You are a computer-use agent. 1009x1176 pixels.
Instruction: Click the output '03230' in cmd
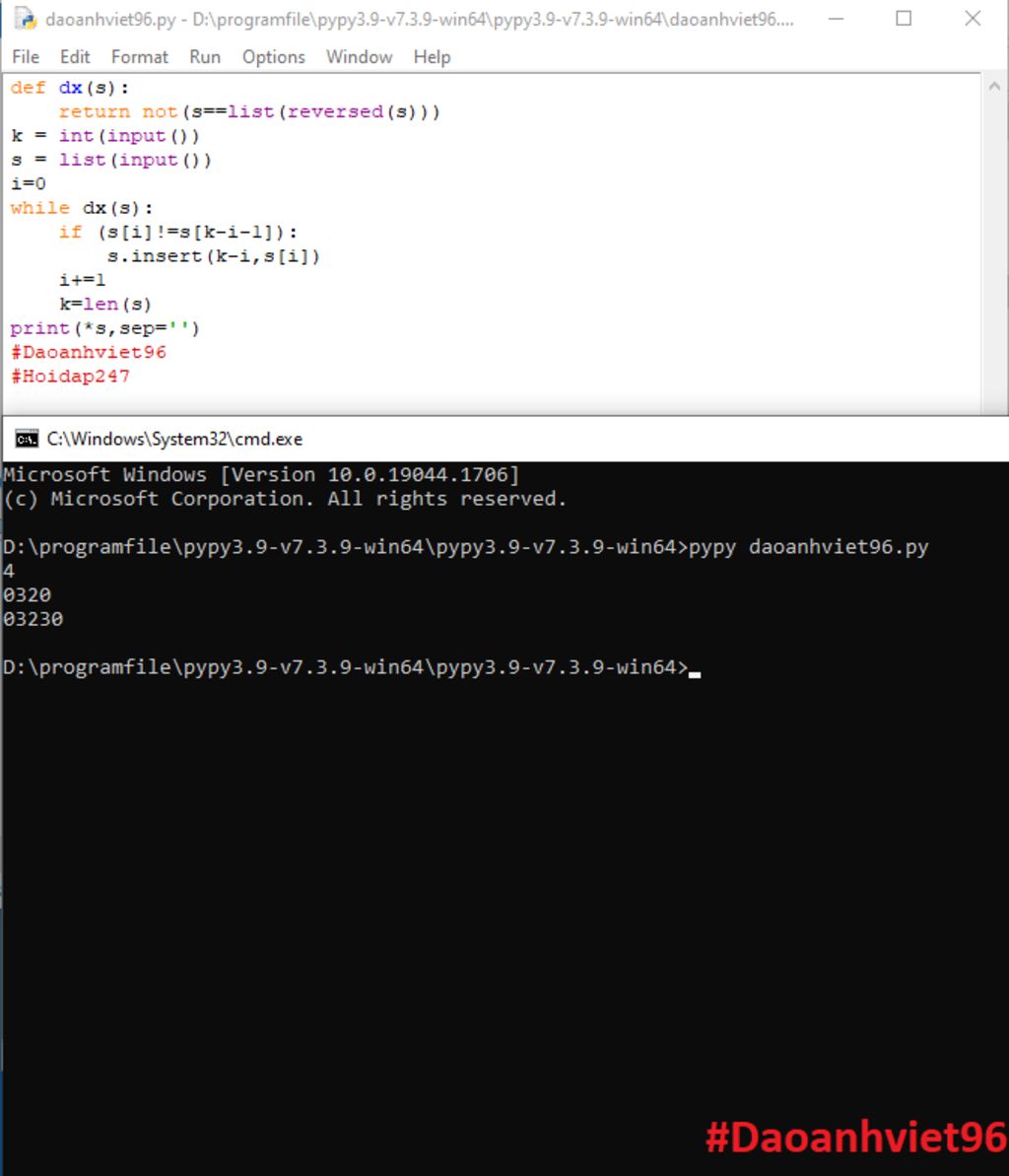pos(33,619)
